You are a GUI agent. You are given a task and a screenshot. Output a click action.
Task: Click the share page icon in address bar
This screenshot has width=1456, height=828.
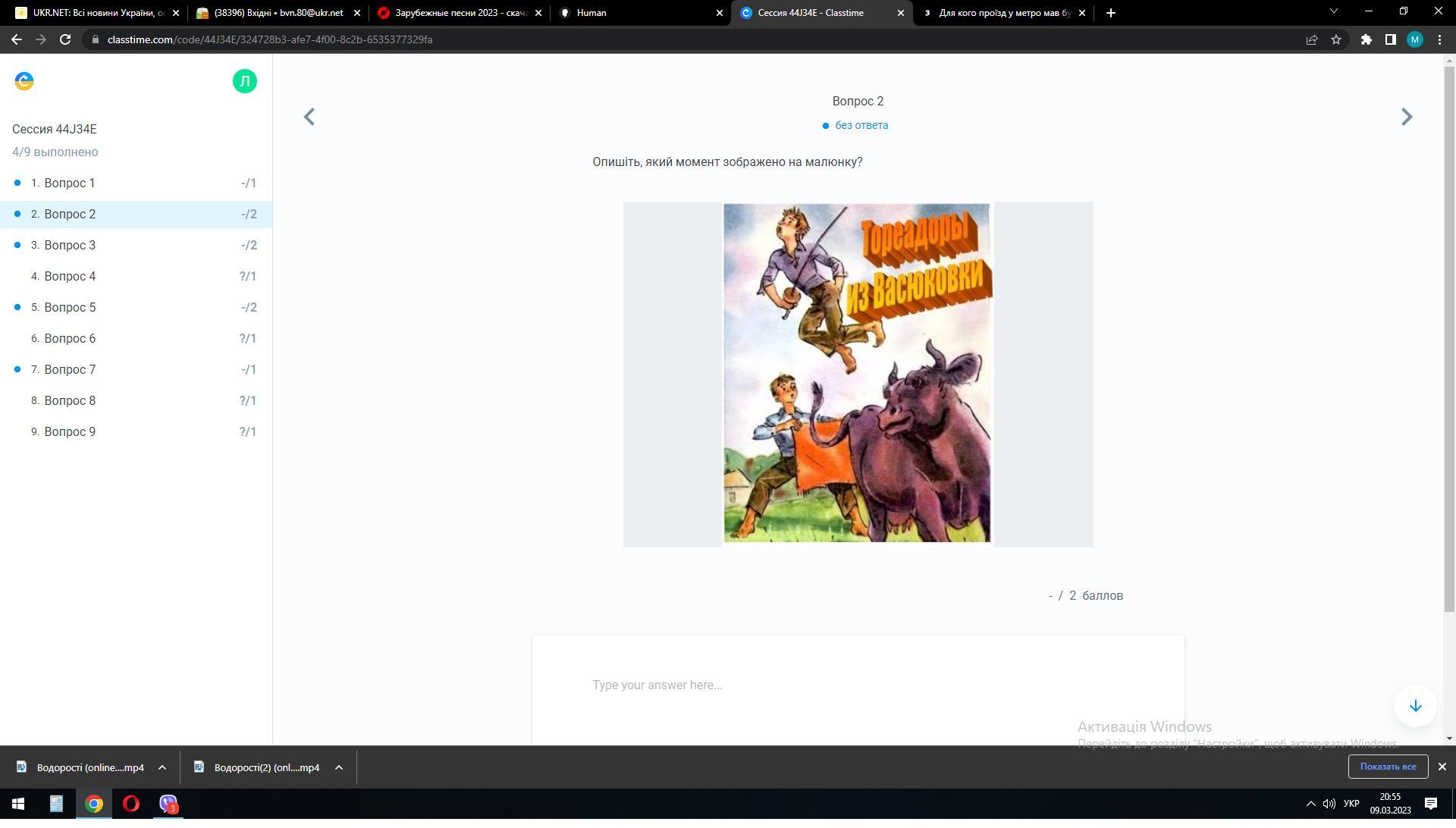(x=1311, y=39)
